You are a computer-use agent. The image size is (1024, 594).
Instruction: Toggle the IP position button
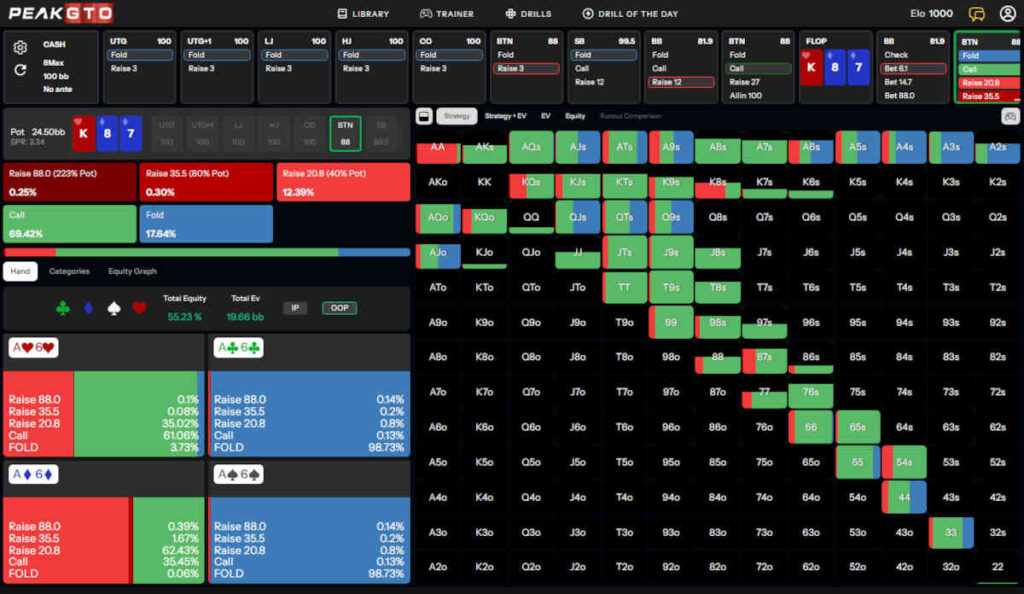295,308
